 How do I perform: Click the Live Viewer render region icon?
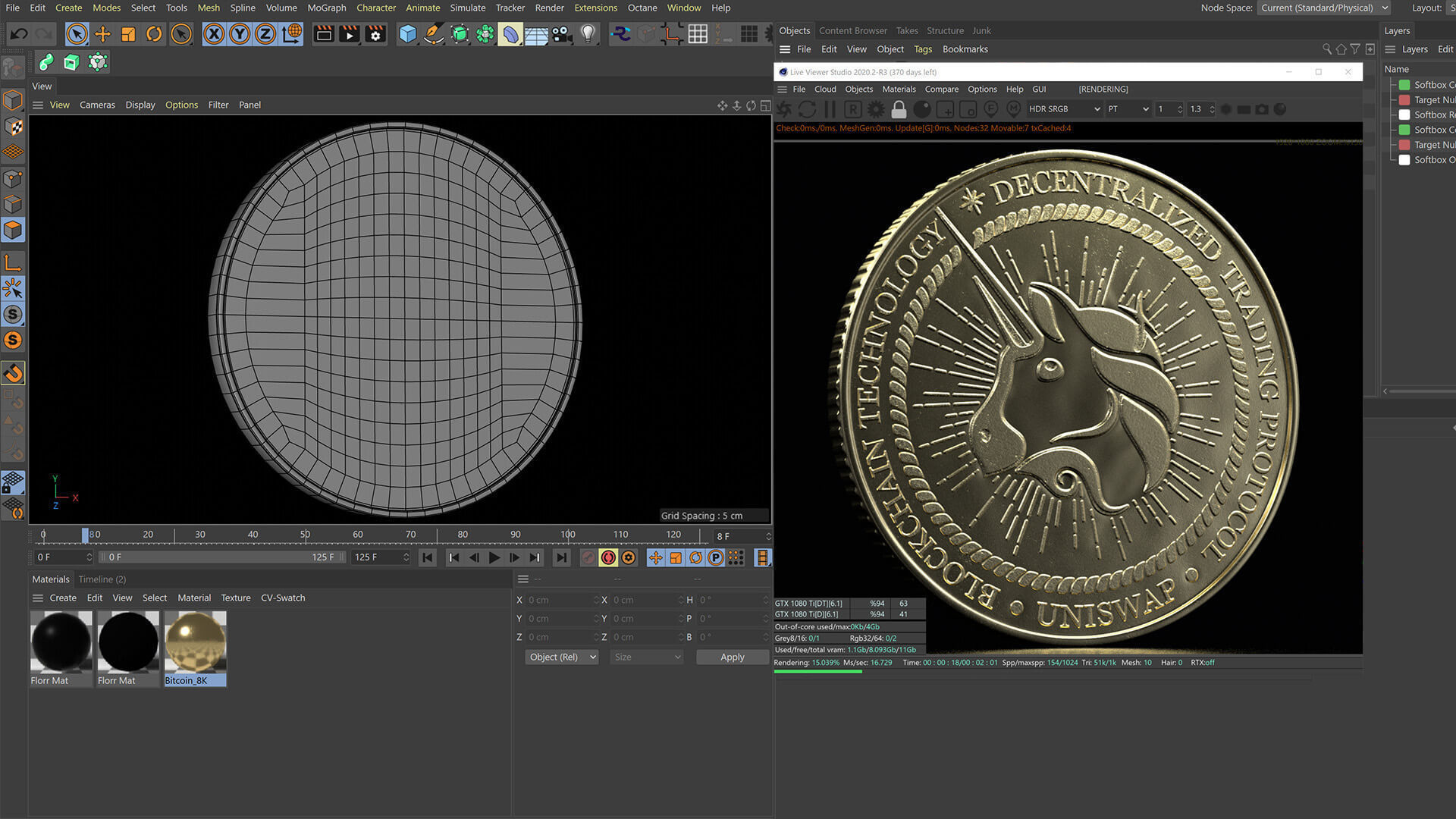tap(945, 109)
